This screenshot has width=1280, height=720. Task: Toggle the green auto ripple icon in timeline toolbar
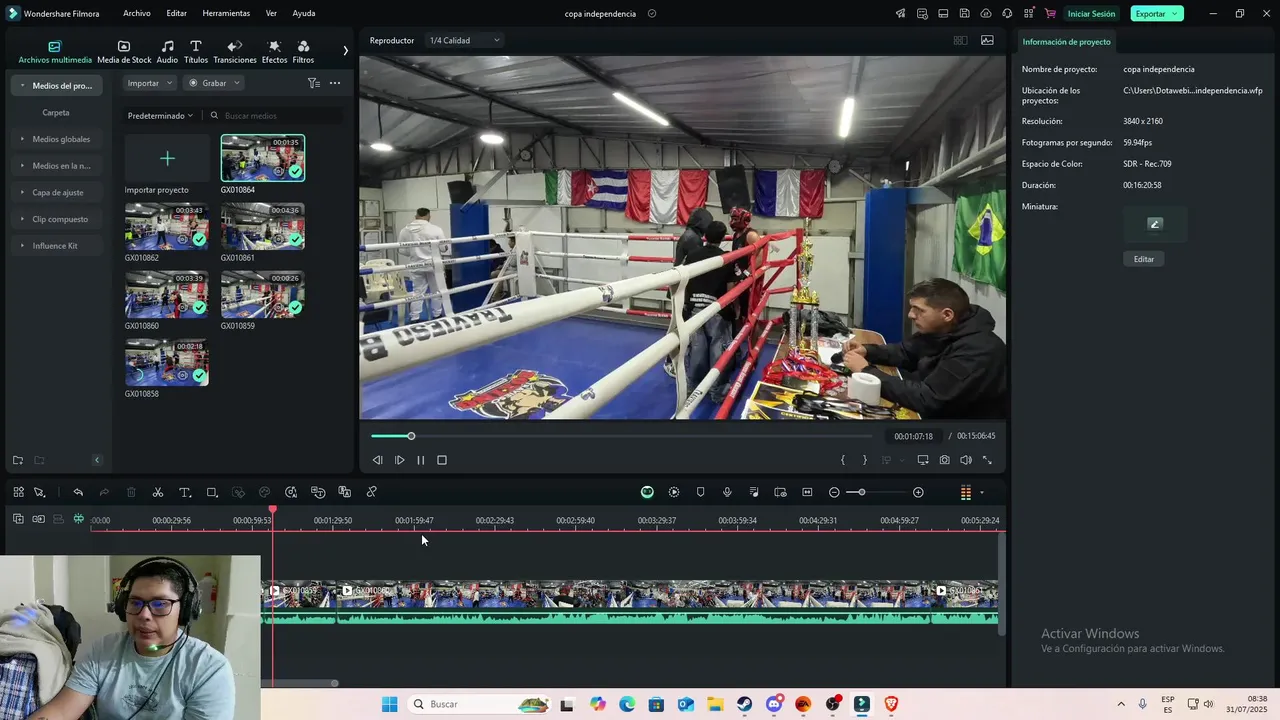(647, 492)
